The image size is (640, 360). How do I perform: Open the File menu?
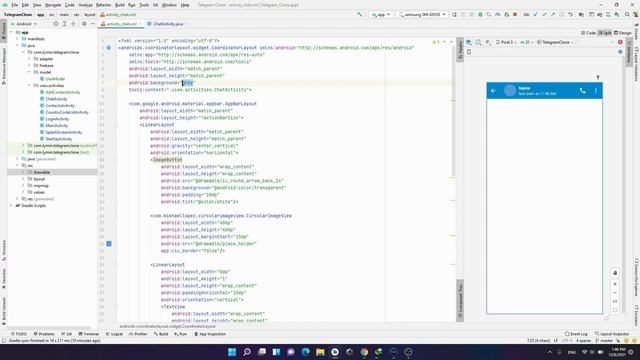(14, 5)
